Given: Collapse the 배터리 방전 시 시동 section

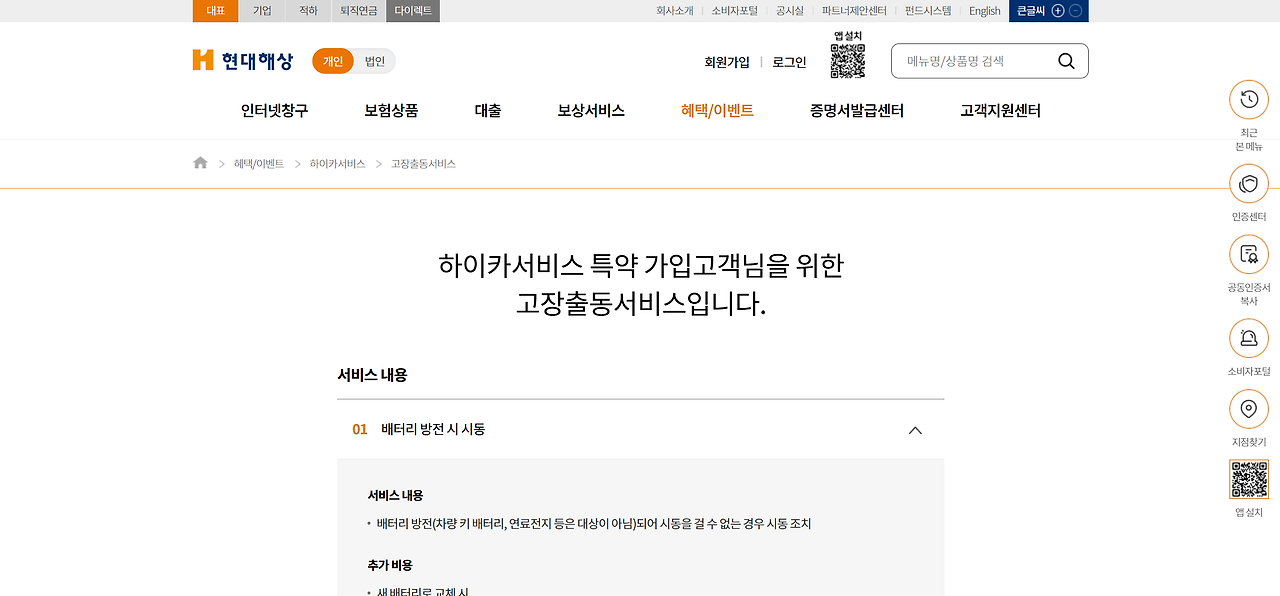Looking at the screenshot, I should 914,430.
